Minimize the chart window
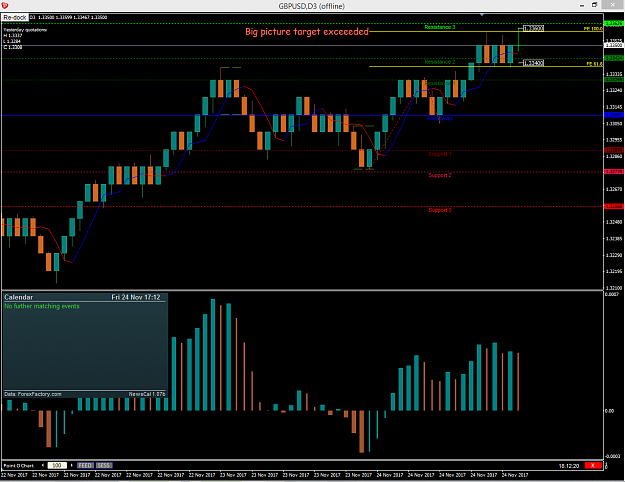The image size is (625, 482). click(582, 5)
